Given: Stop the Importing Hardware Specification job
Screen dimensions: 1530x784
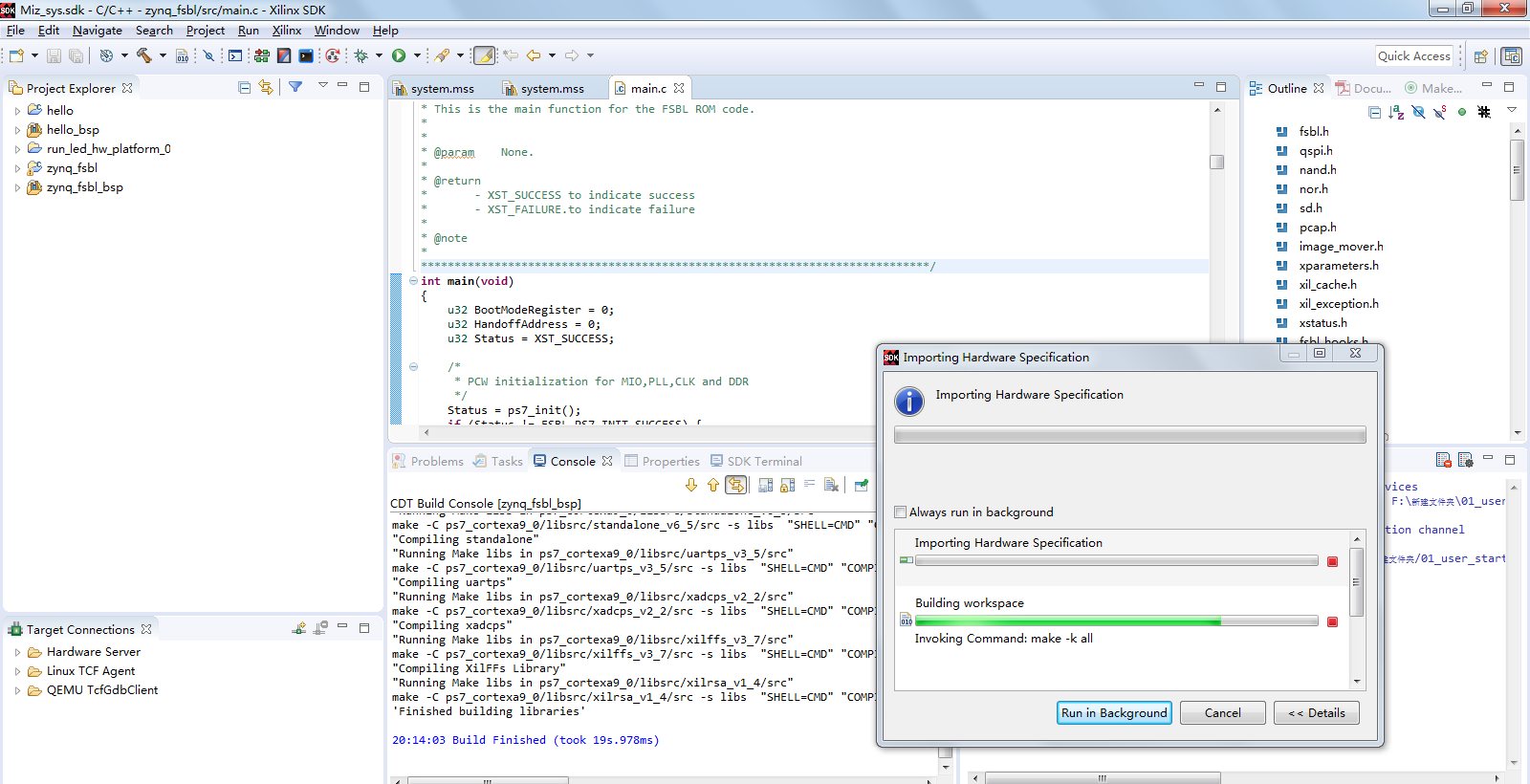Looking at the screenshot, I should click(1332, 561).
